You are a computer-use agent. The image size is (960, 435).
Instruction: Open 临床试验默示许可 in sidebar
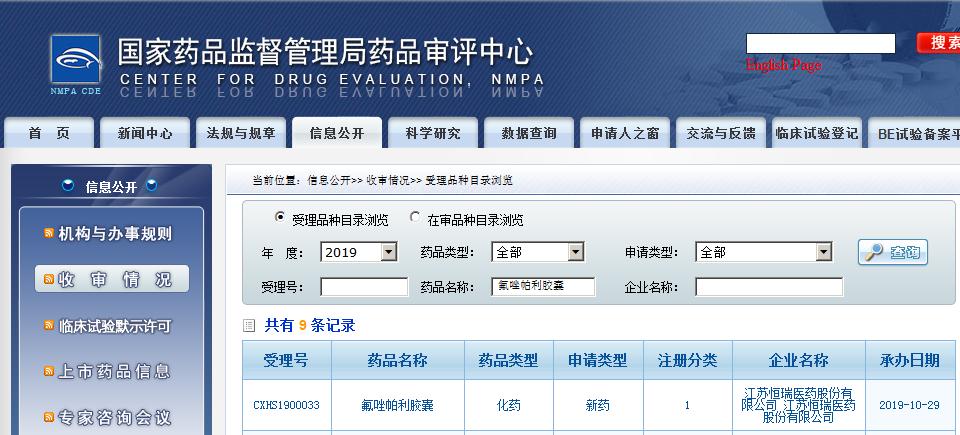point(114,326)
